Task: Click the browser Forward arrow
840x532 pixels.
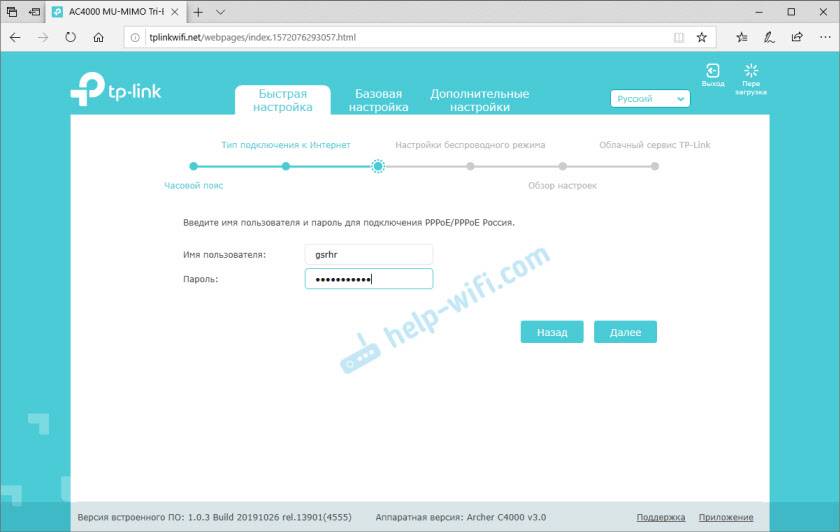Action: coord(43,38)
